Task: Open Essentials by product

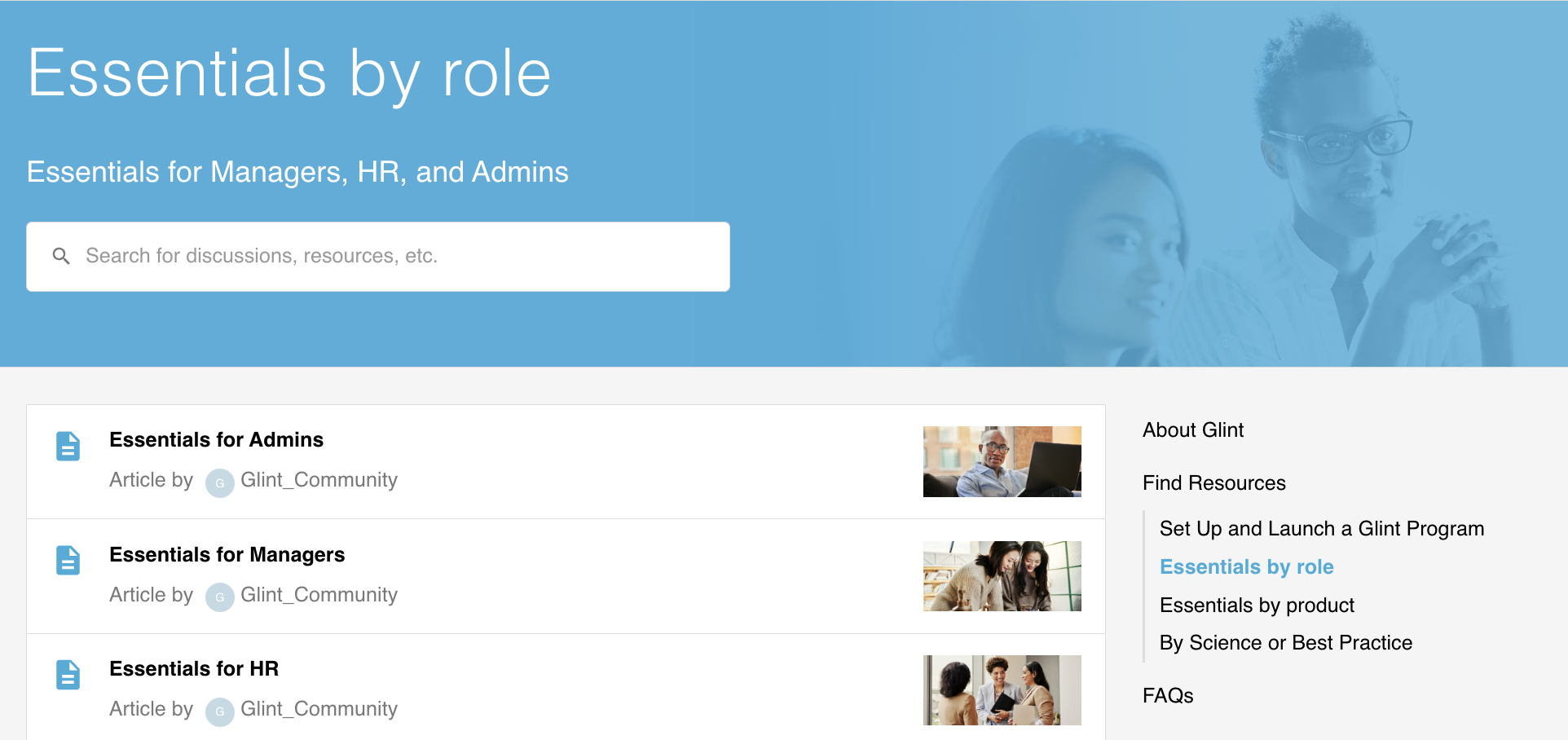Action: (1256, 605)
